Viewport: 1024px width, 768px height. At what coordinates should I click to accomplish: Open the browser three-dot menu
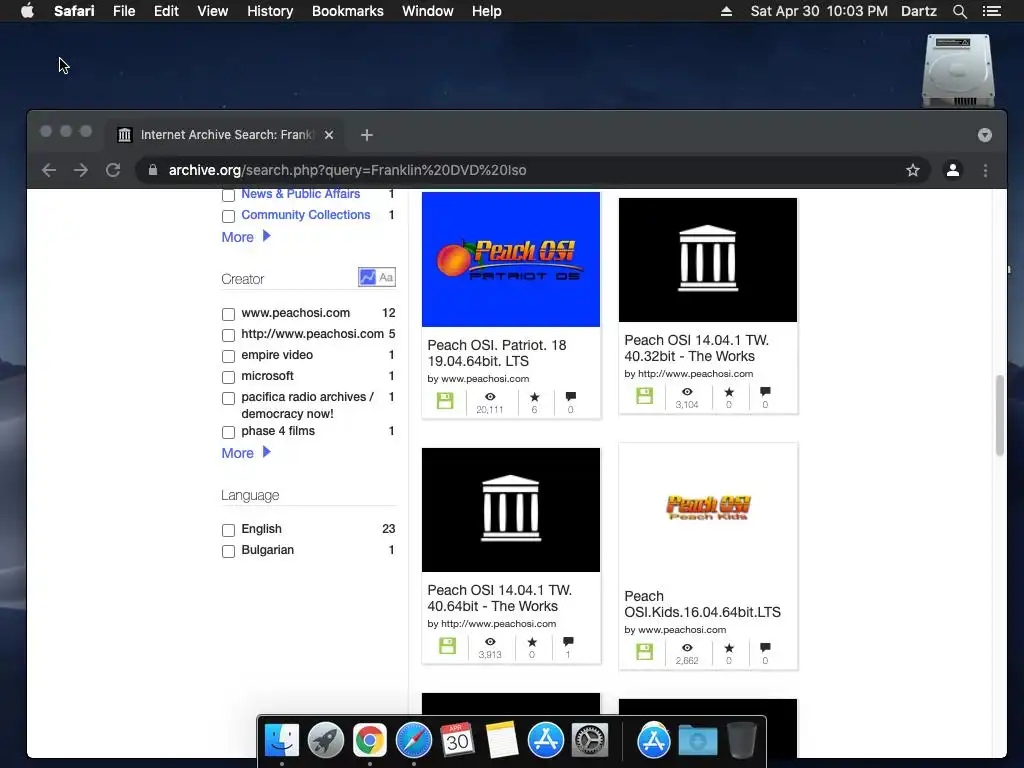pyautogui.click(x=985, y=170)
